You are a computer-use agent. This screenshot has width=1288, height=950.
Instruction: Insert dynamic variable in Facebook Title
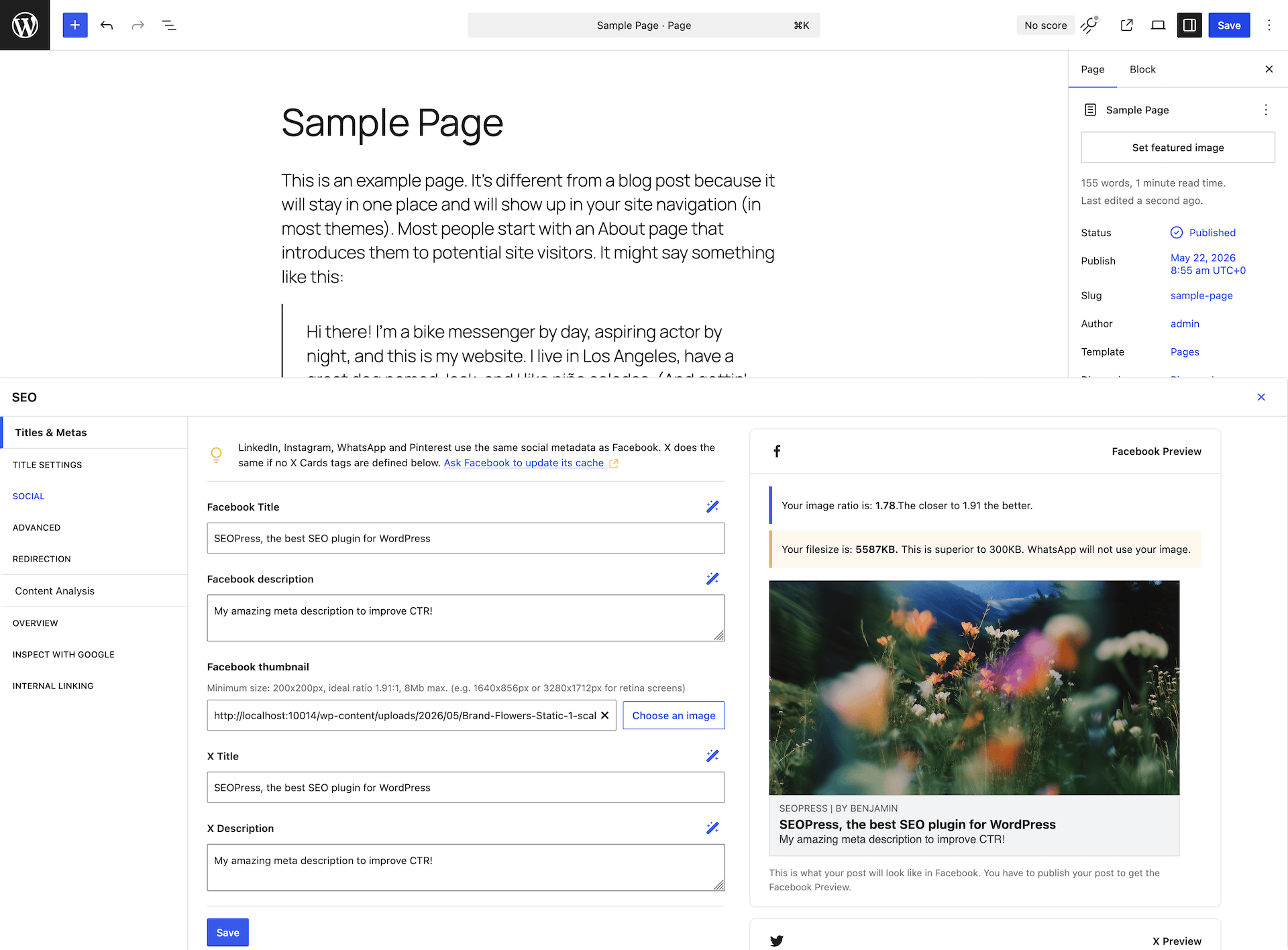coord(712,507)
